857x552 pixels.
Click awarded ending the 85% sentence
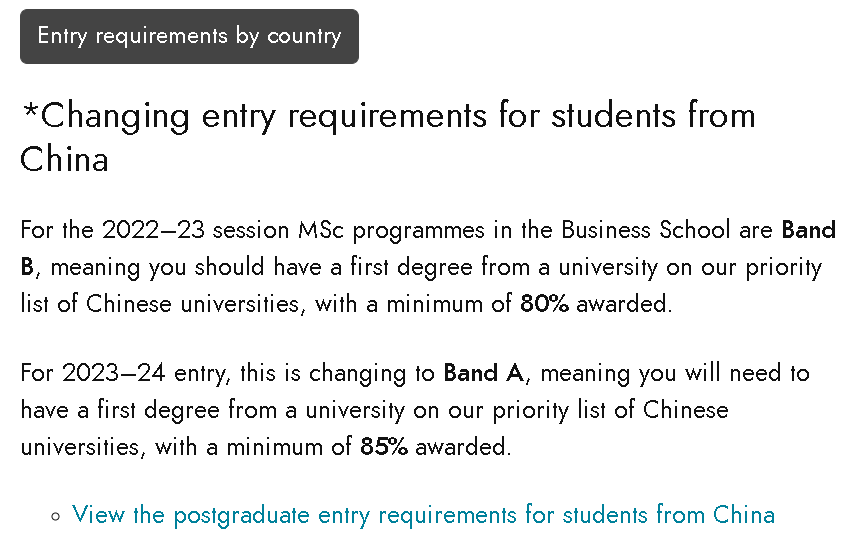coord(463,447)
